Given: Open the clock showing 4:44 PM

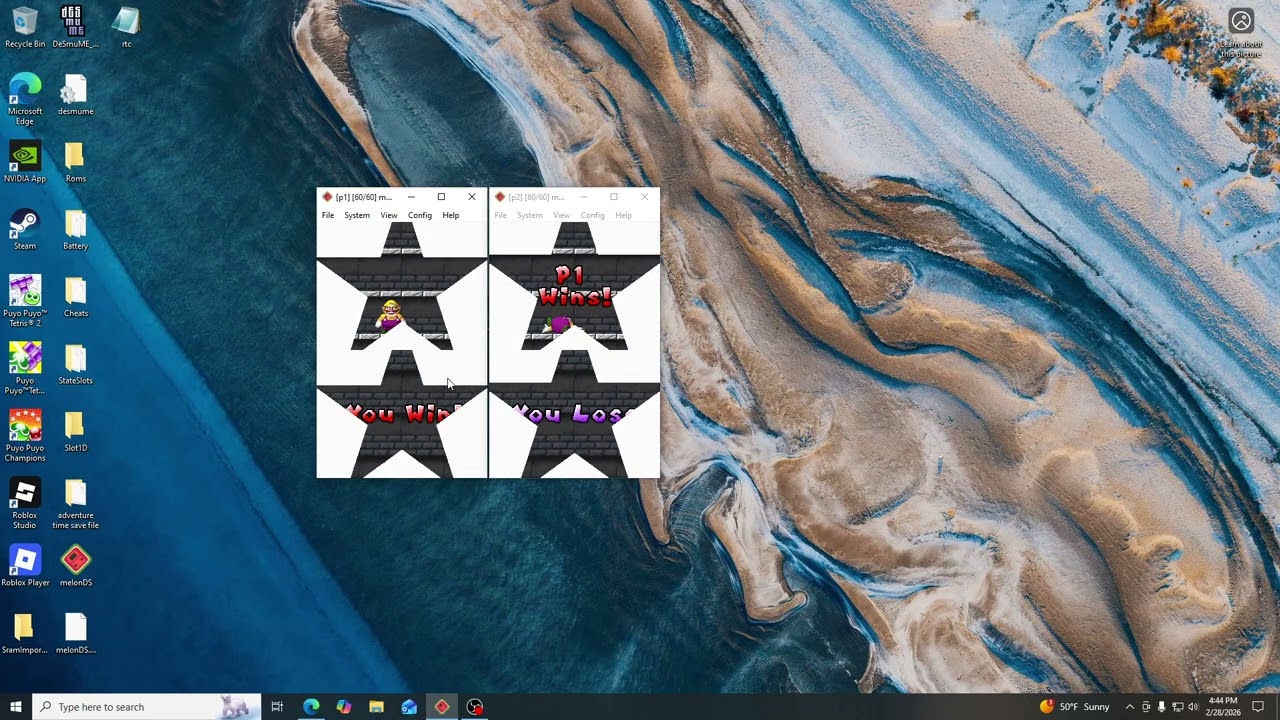Looking at the screenshot, I should pyautogui.click(x=1223, y=707).
